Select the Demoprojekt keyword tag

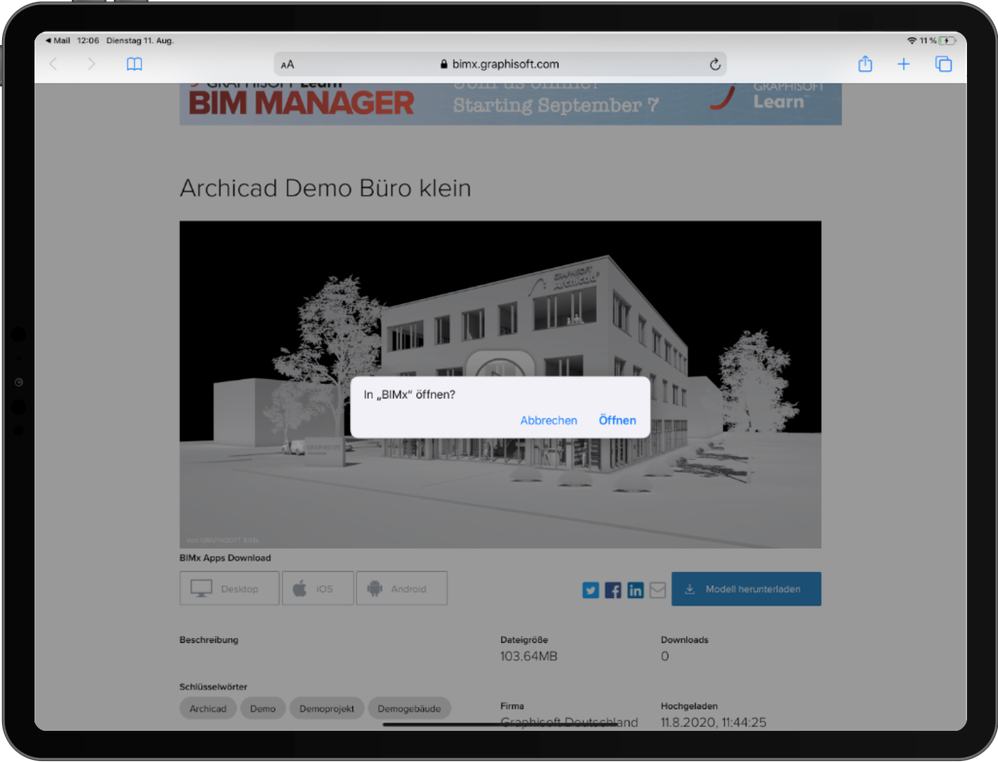(x=327, y=709)
